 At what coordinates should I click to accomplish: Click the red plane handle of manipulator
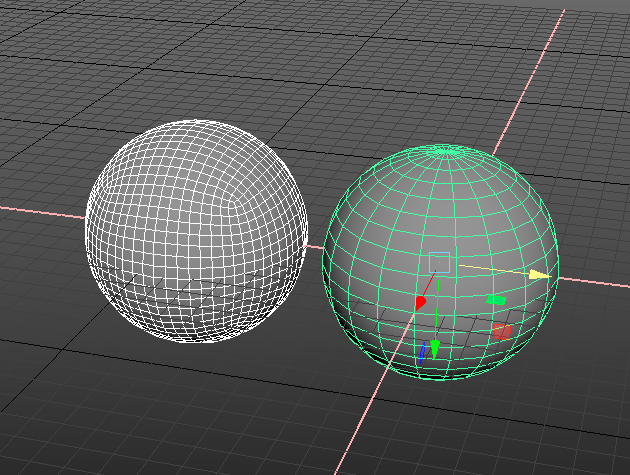point(502,332)
